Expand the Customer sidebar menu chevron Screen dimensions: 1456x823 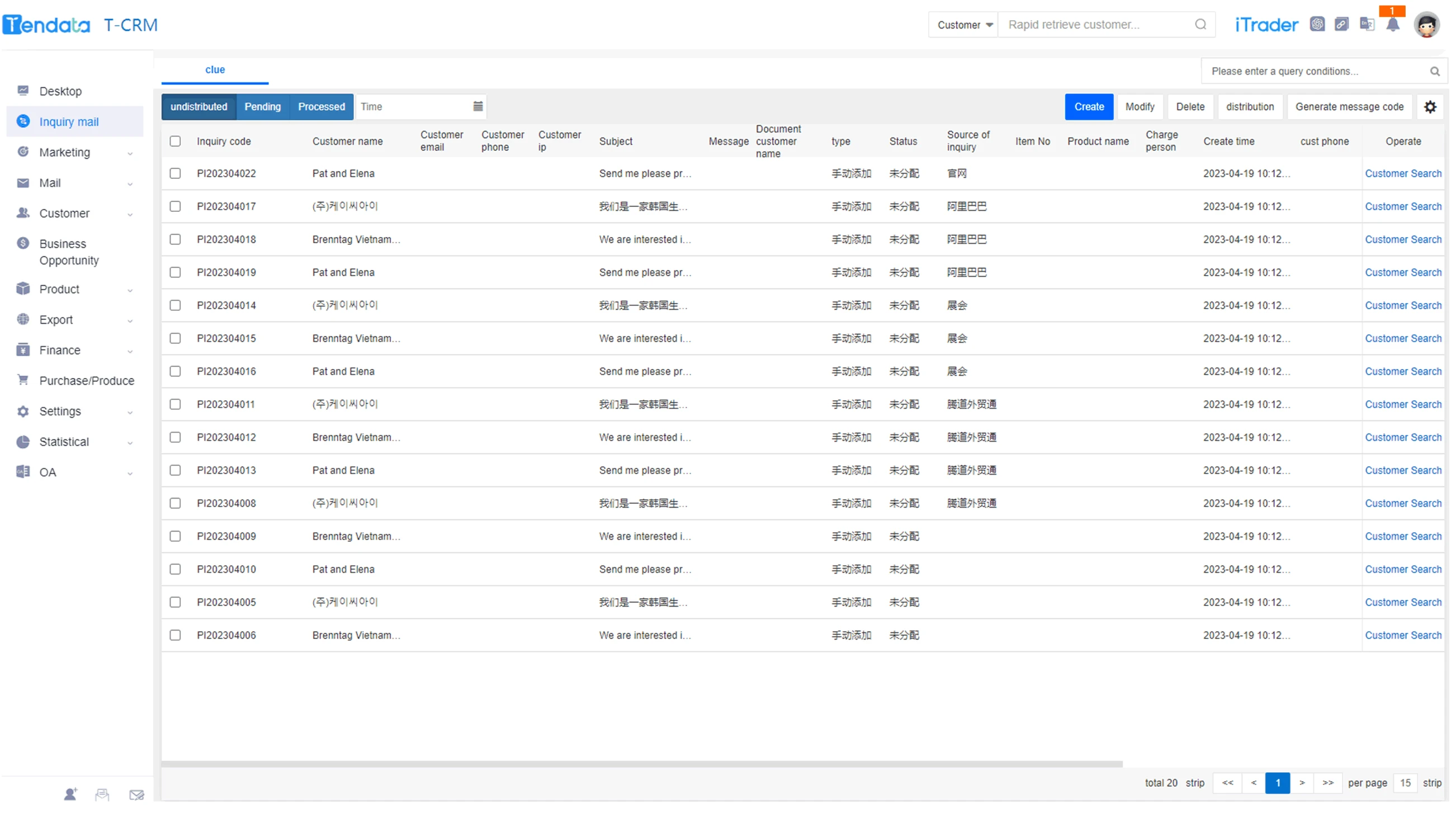tap(130, 214)
